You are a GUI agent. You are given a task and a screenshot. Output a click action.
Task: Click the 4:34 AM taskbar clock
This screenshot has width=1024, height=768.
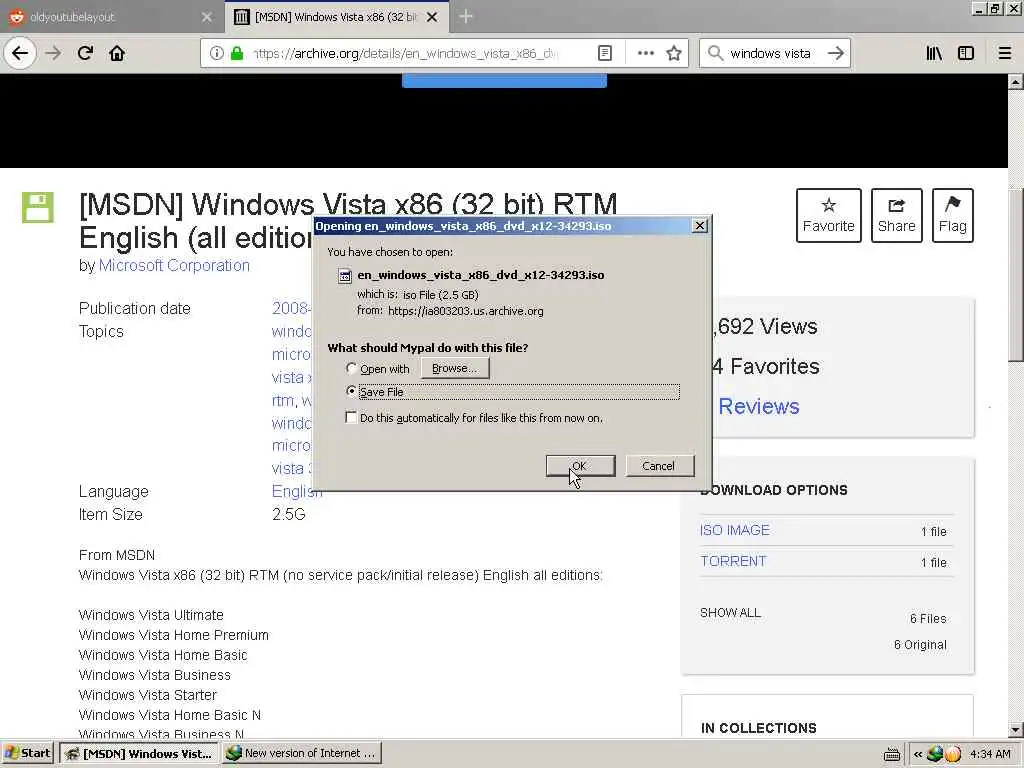tap(990, 754)
